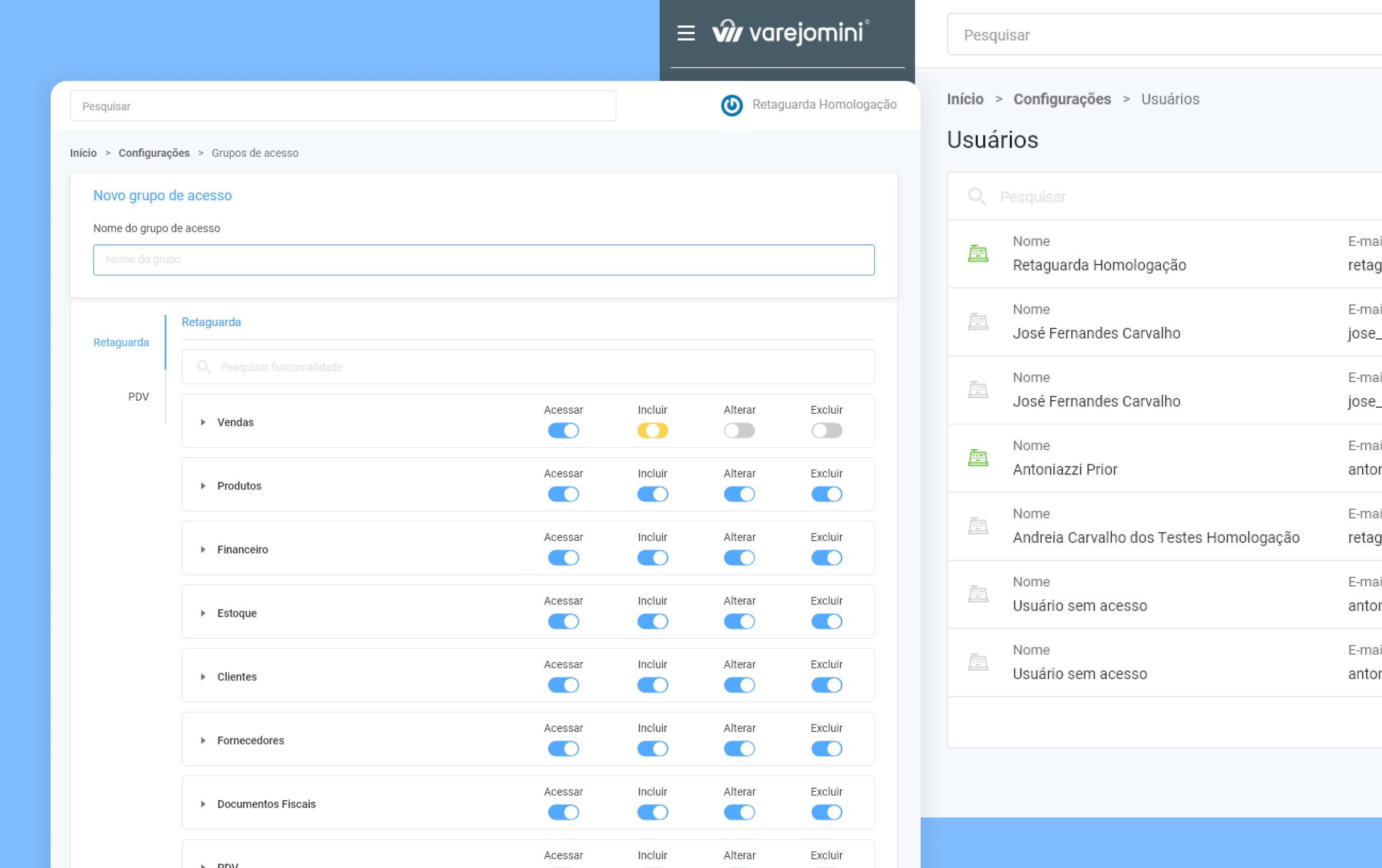Screen dimensions: 1382x868
Task: Turn off the Alterar switch for Estoque
Action: (x=739, y=622)
